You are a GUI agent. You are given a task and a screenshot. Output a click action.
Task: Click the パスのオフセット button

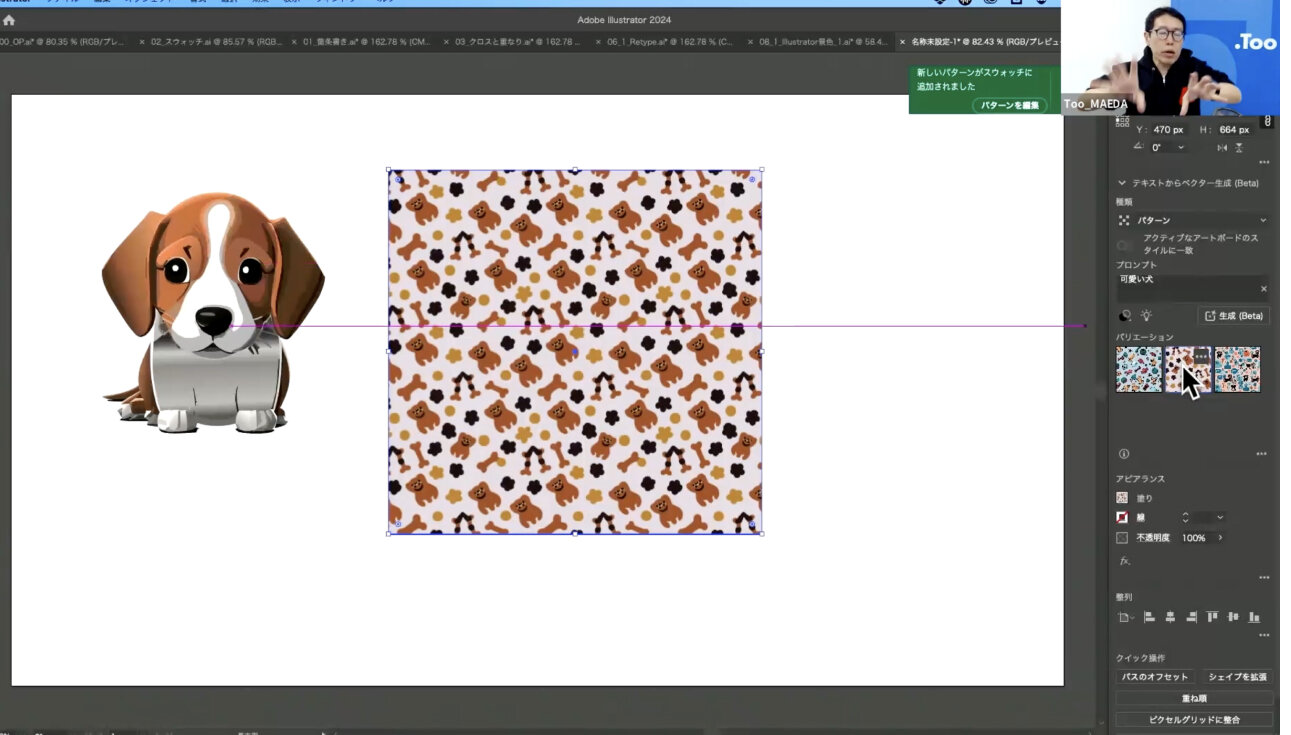[x=1155, y=677]
